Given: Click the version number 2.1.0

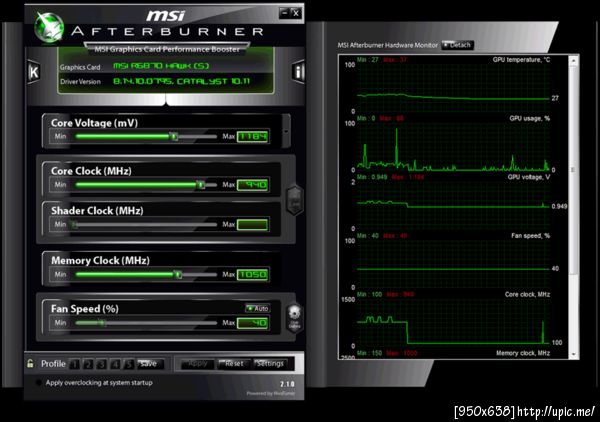Looking at the screenshot, I should (x=287, y=384).
